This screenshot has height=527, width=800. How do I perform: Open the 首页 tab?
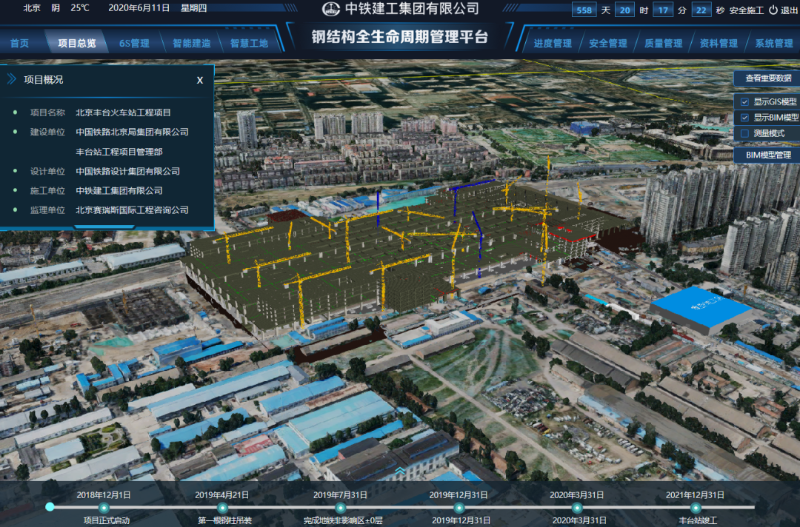(19, 43)
